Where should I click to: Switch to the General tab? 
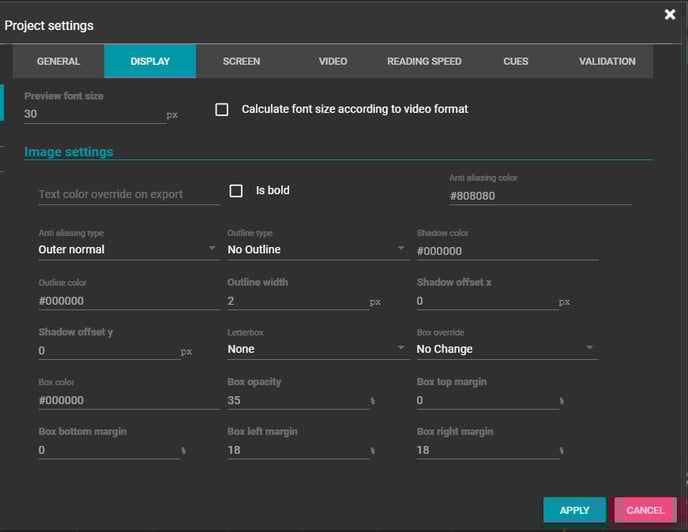(58, 61)
